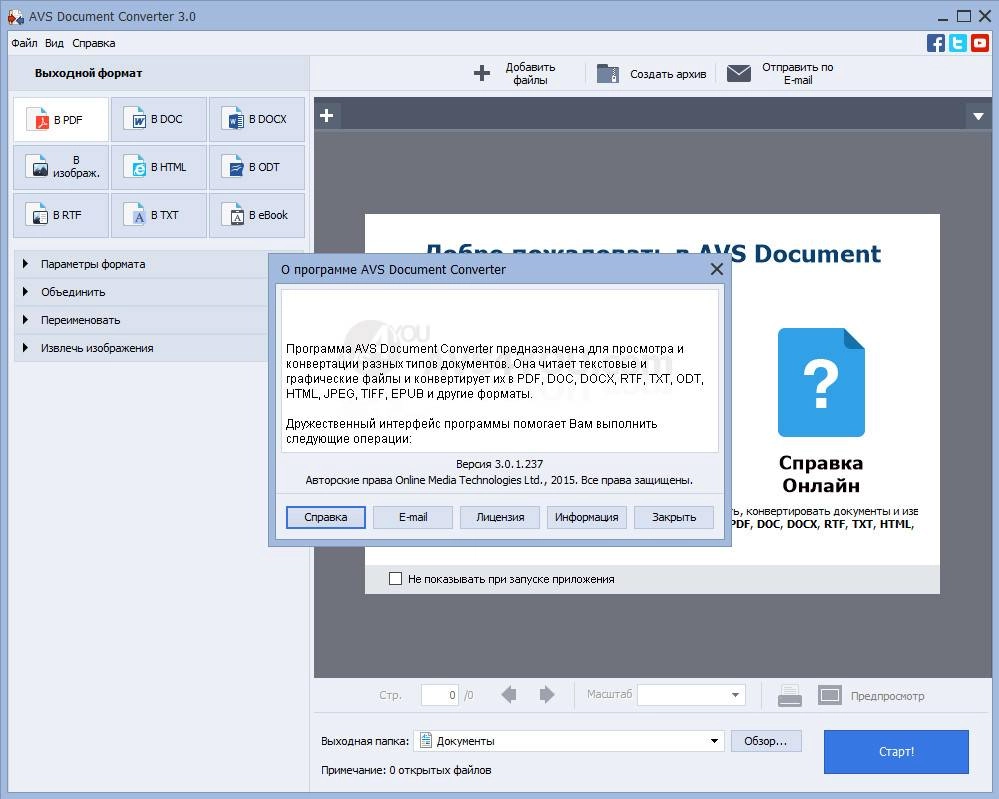Select the To TXT output format

pos(159,215)
